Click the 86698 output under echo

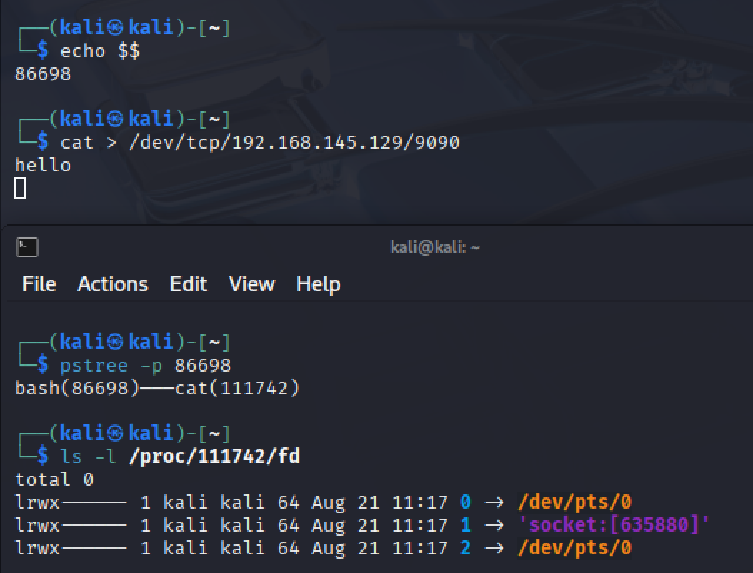[x=43, y=74]
